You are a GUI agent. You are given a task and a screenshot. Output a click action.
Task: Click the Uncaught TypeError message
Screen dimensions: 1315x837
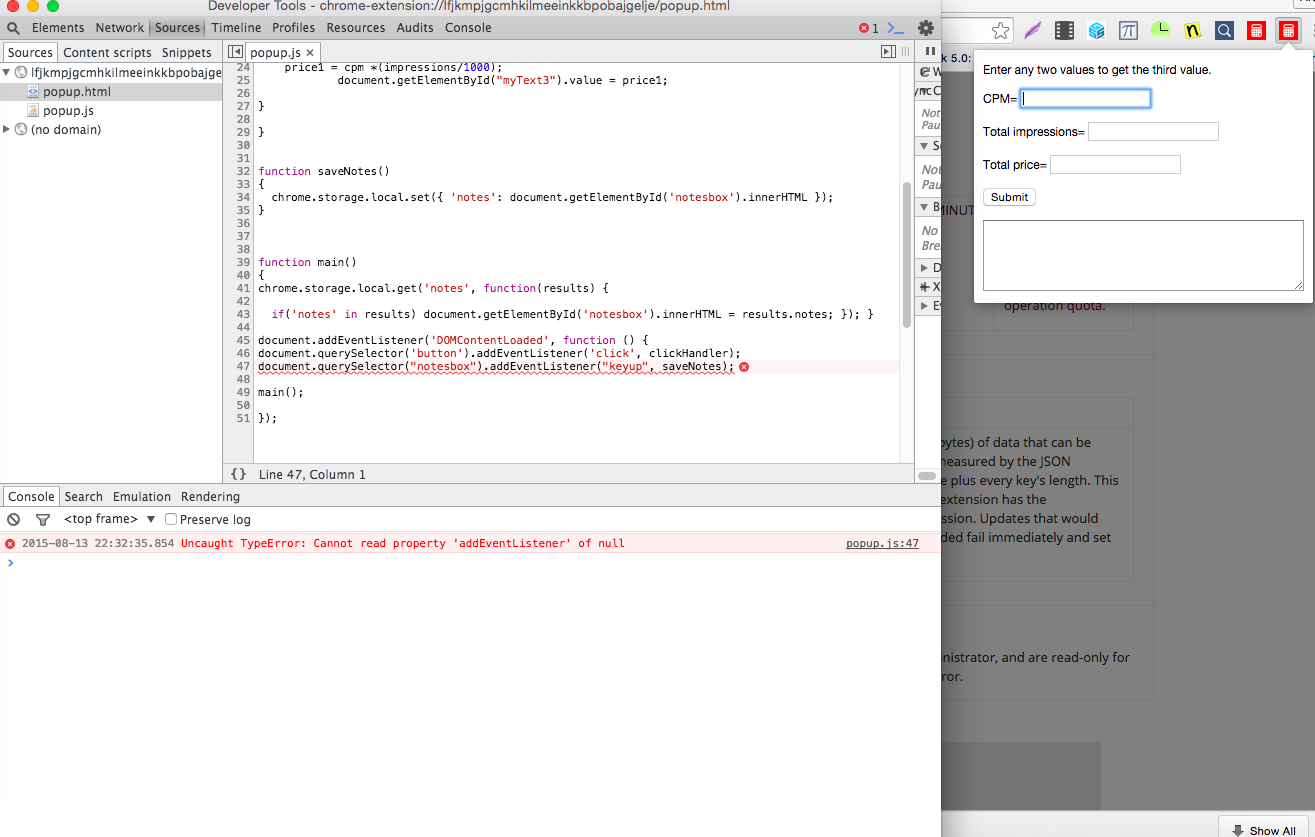pyautogui.click(x=403, y=544)
